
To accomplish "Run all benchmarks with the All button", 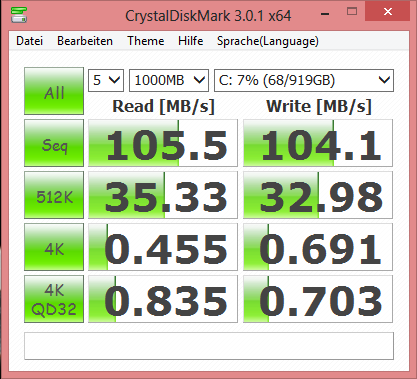I will pos(54,91).
